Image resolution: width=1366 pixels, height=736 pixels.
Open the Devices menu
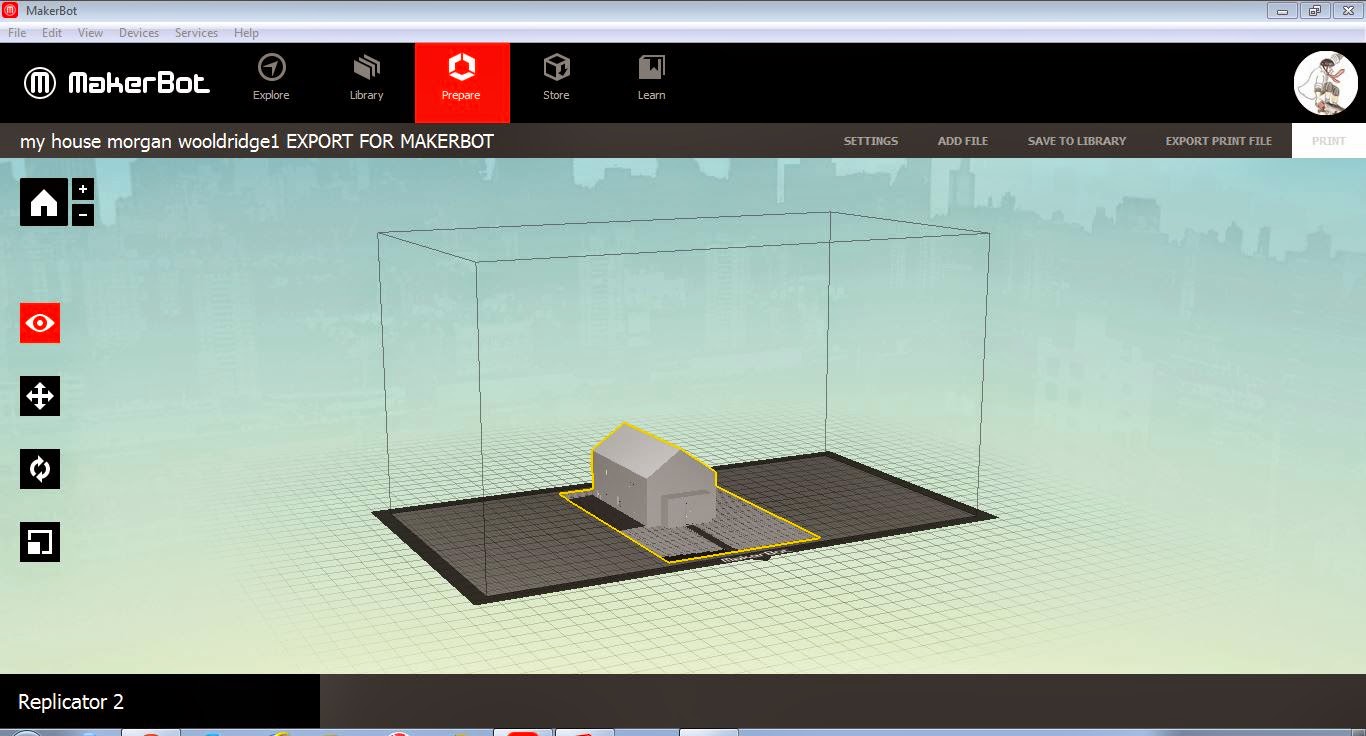coord(139,33)
